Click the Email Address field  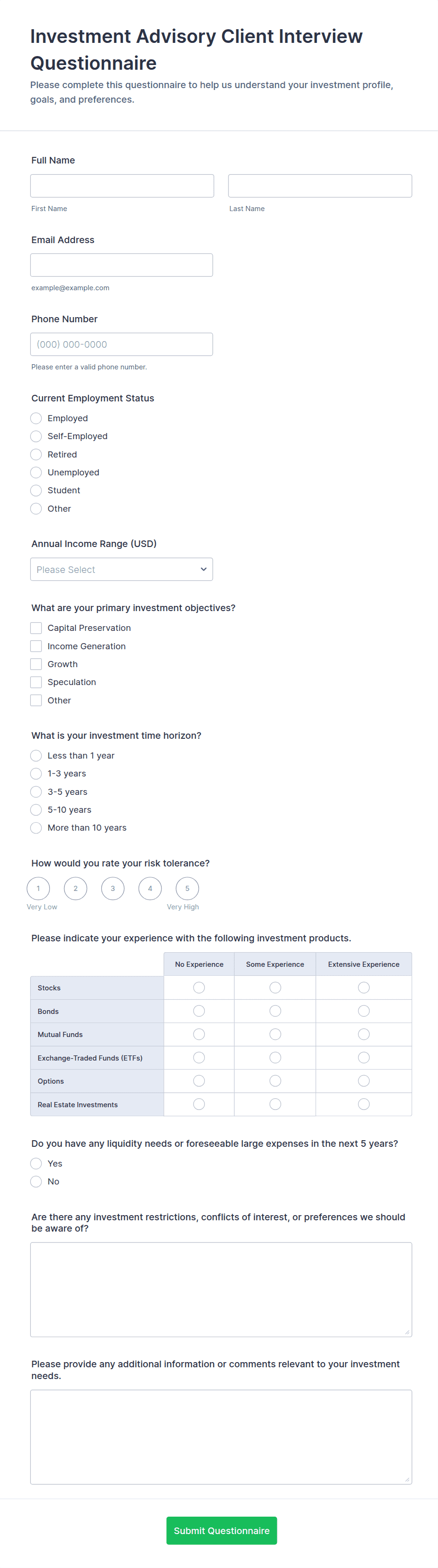tap(122, 265)
